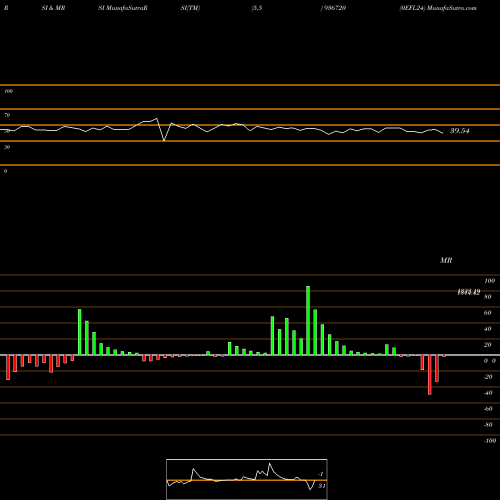
Task: Click the sharp downward dip on RSI line
Action: click(164, 140)
